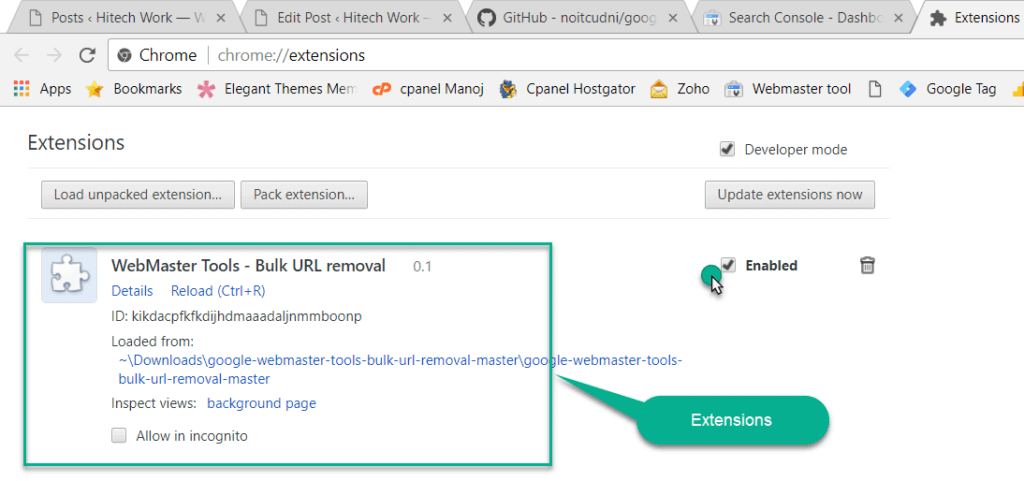Open Google Tag bookmark
The height and width of the screenshot is (481, 1024).
[x=948, y=89]
